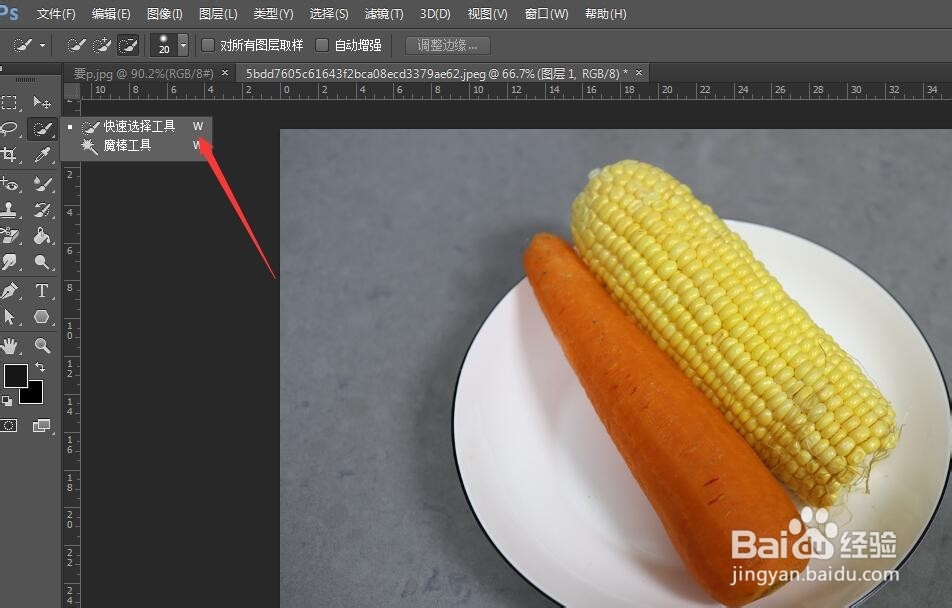
Task: Select the Polygon shape tool
Action: 42,316
